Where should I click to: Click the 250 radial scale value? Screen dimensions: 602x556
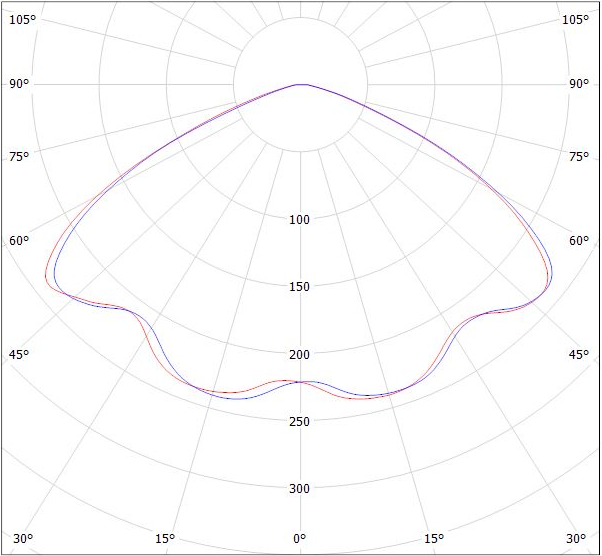point(299,422)
